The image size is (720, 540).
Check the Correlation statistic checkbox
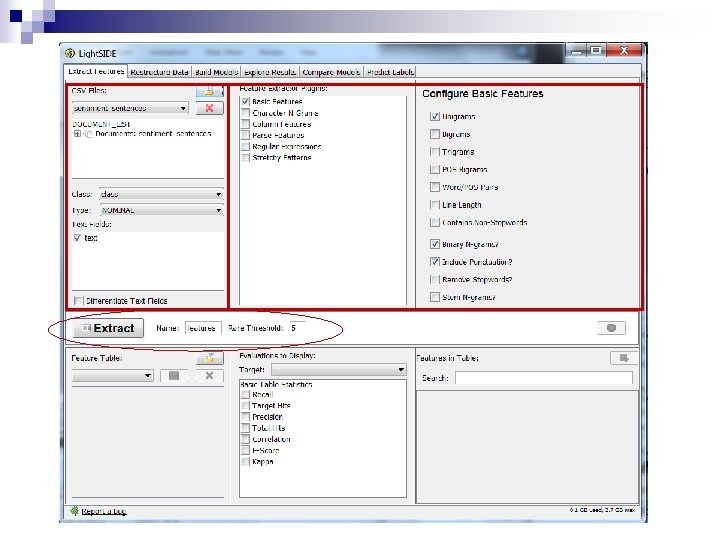[246, 439]
